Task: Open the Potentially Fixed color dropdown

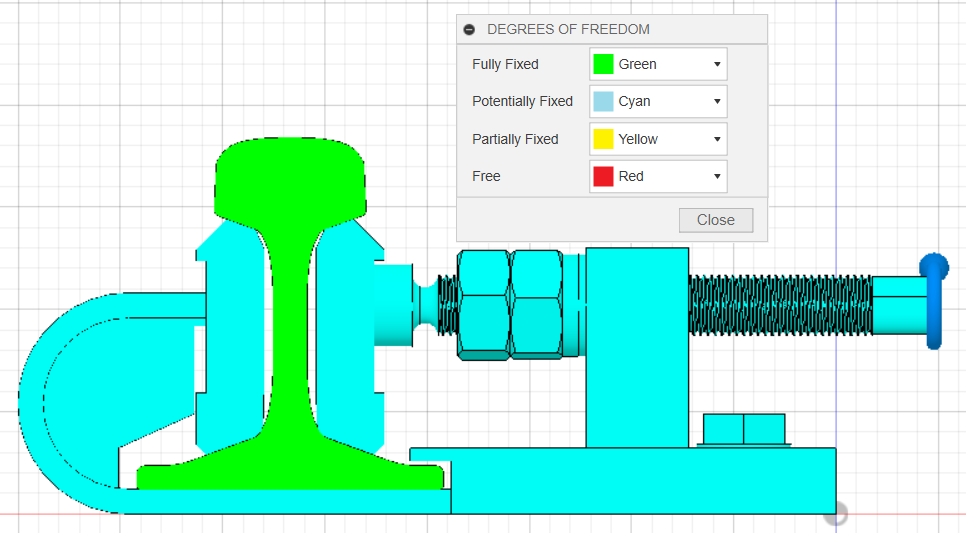Action: (x=658, y=102)
